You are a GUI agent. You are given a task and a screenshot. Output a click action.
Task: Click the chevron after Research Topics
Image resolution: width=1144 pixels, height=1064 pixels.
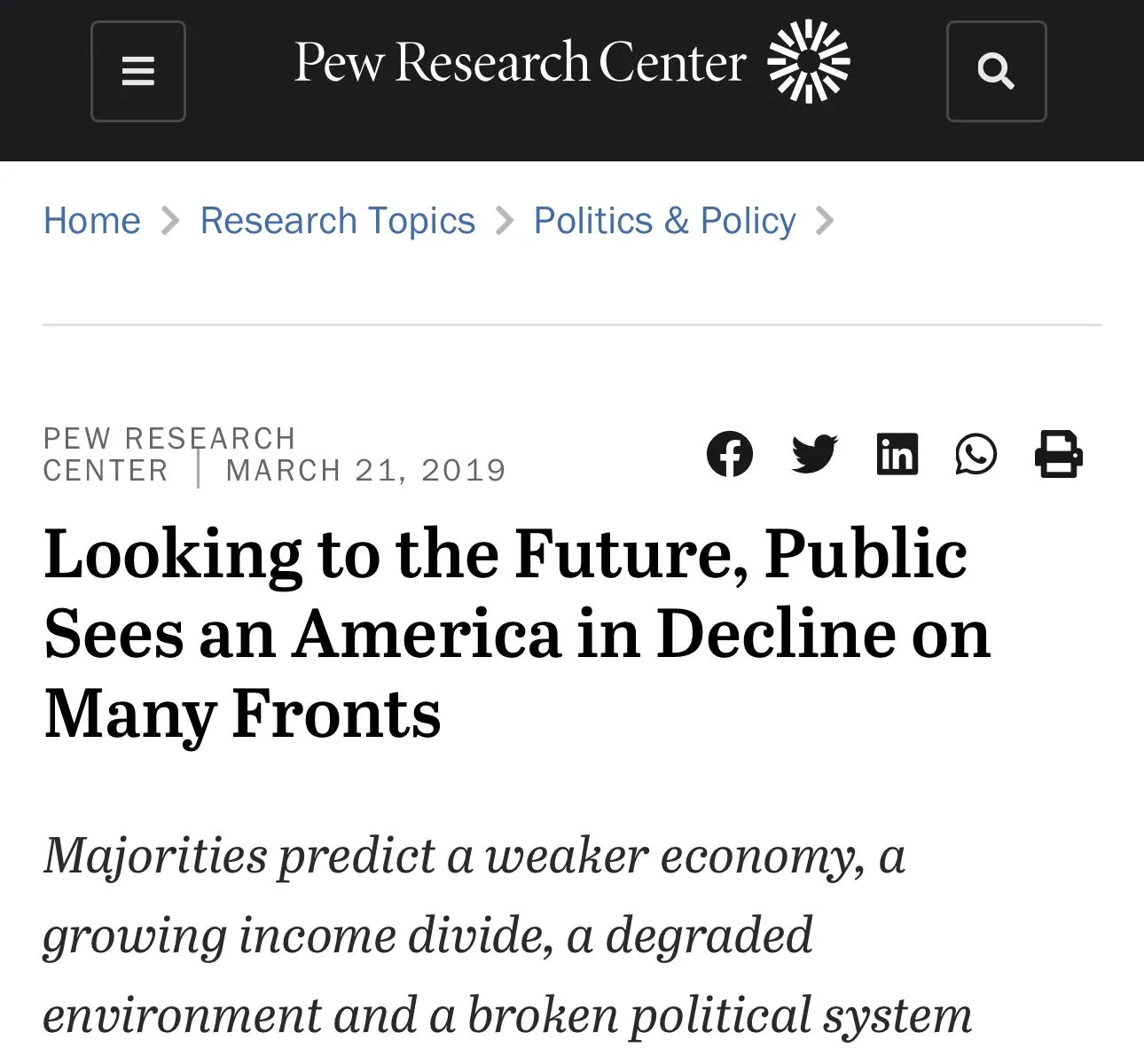[505, 221]
